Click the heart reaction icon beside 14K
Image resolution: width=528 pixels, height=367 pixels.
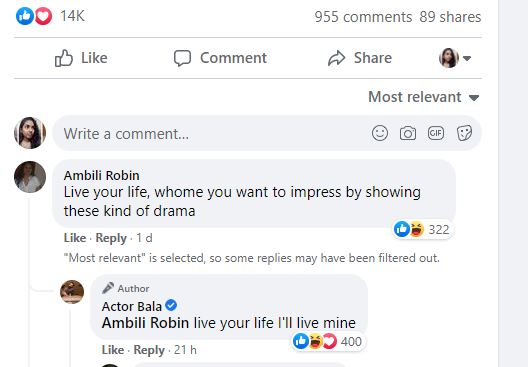point(43,16)
